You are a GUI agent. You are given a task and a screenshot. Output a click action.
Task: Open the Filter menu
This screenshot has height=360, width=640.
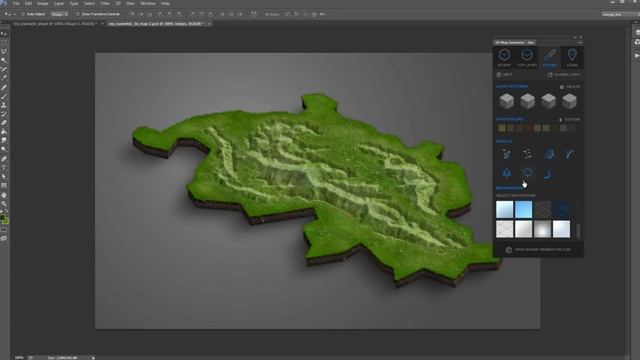[x=105, y=3]
